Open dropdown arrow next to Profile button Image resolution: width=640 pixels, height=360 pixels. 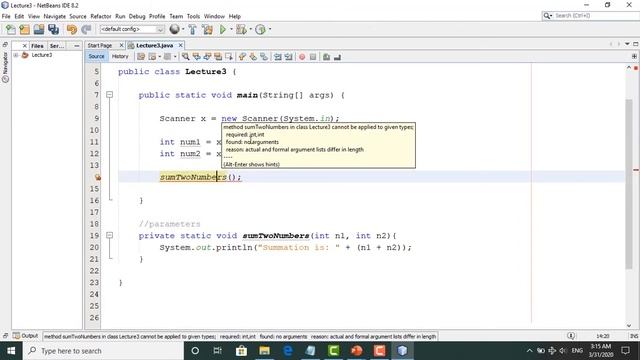click(269, 29)
